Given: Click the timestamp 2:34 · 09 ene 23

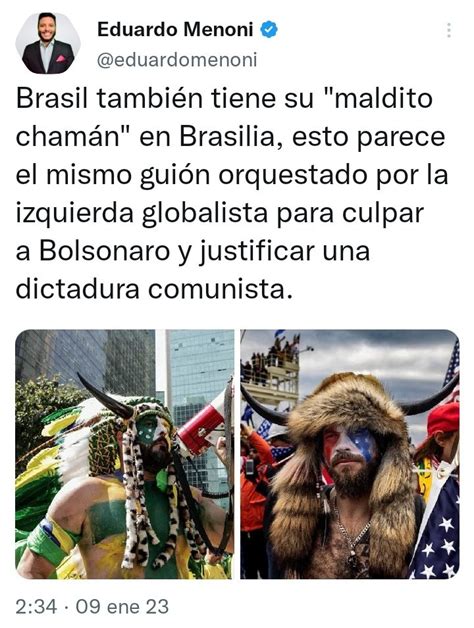Looking at the screenshot, I should pos(92,606).
